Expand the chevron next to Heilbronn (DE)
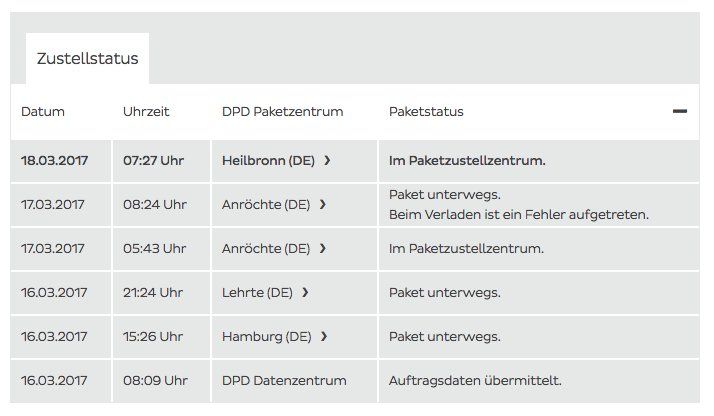 (327, 160)
